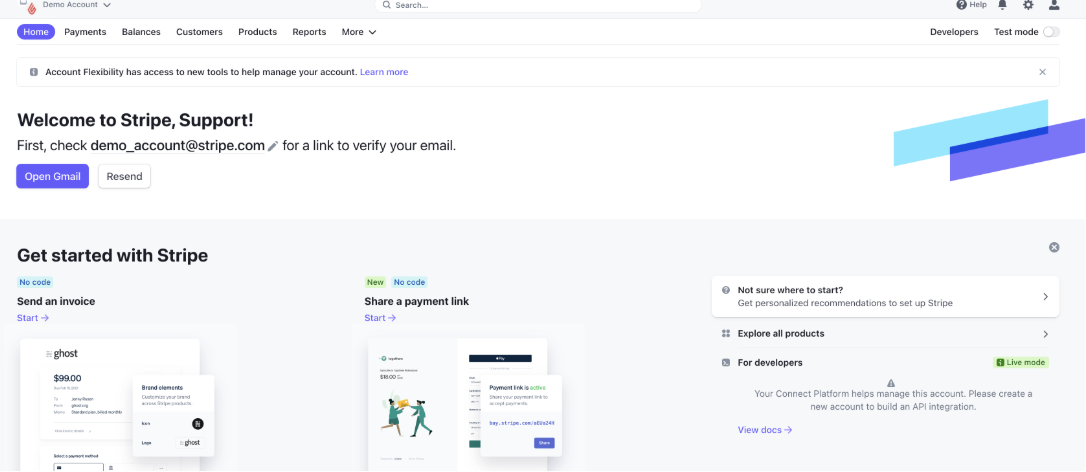
Task: Open the Customers tab
Action: click(199, 32)
